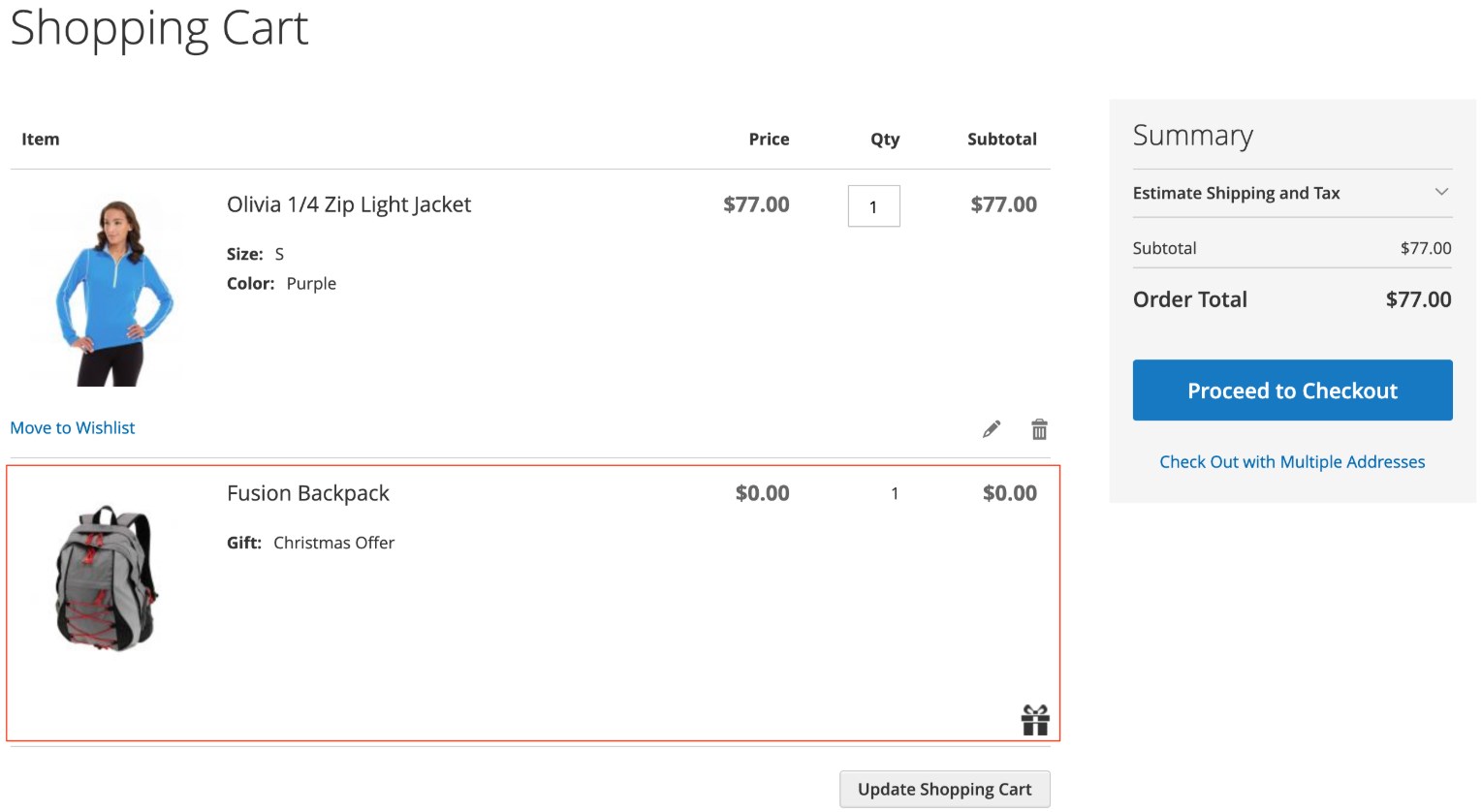Click the blue jacket product thumbnail
The width and height of the screenshot is (1482, 812).
[x=106, y=292]
